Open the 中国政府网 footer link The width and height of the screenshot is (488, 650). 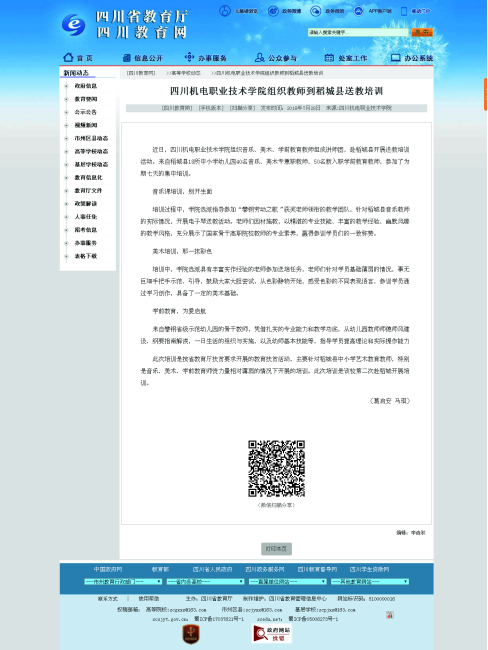(x=108, y=570)
